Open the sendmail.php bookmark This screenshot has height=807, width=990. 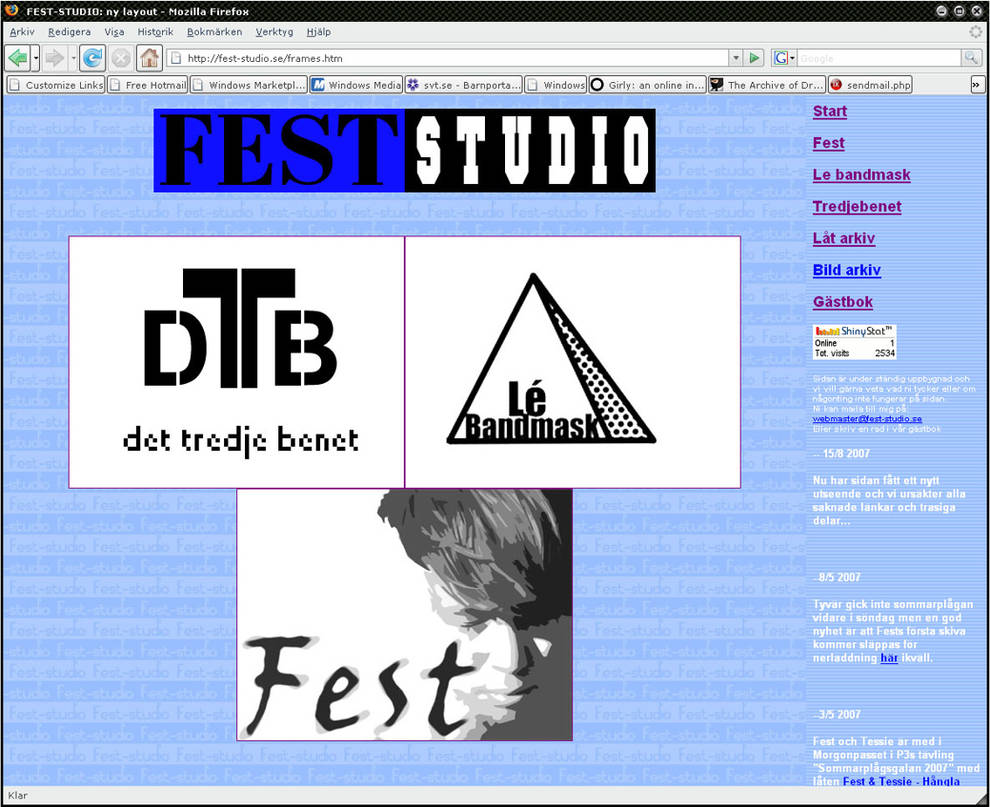pos(869,84)
